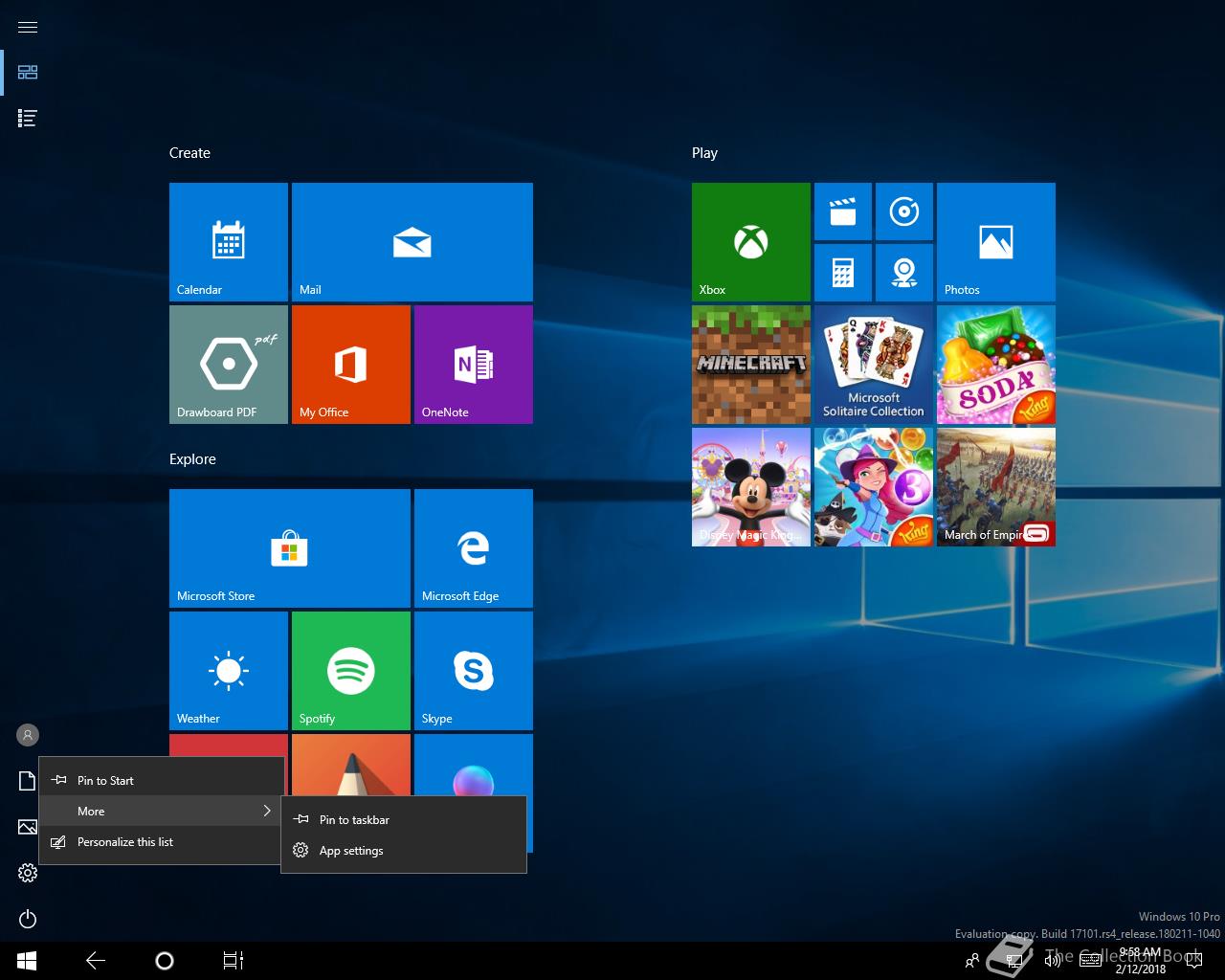1225x980 pixels.
Task: Open Microsoft Solitaire Collection tile
Action: (x=874, y=365)
